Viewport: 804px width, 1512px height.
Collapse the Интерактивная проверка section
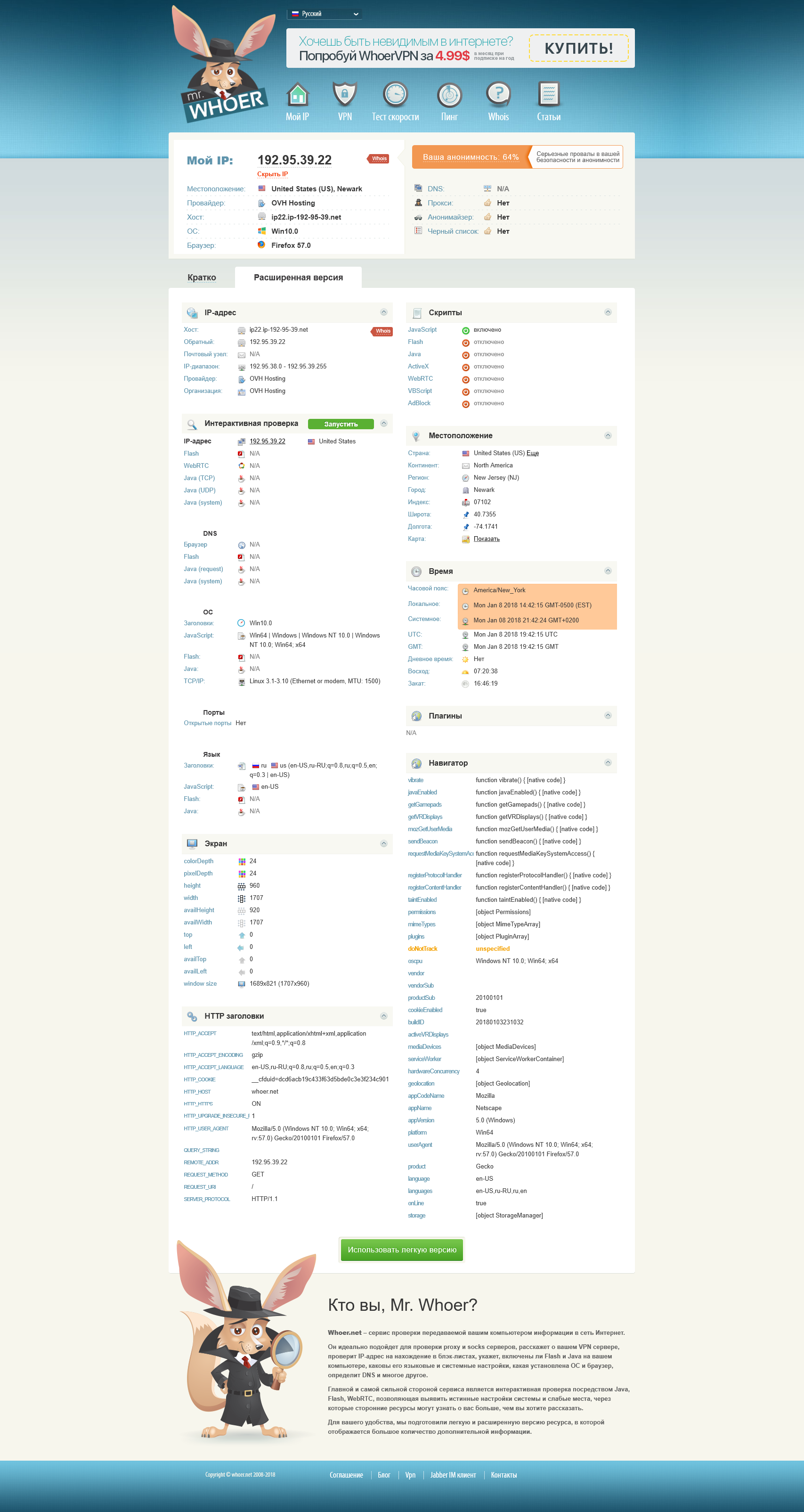pos(384,423)
